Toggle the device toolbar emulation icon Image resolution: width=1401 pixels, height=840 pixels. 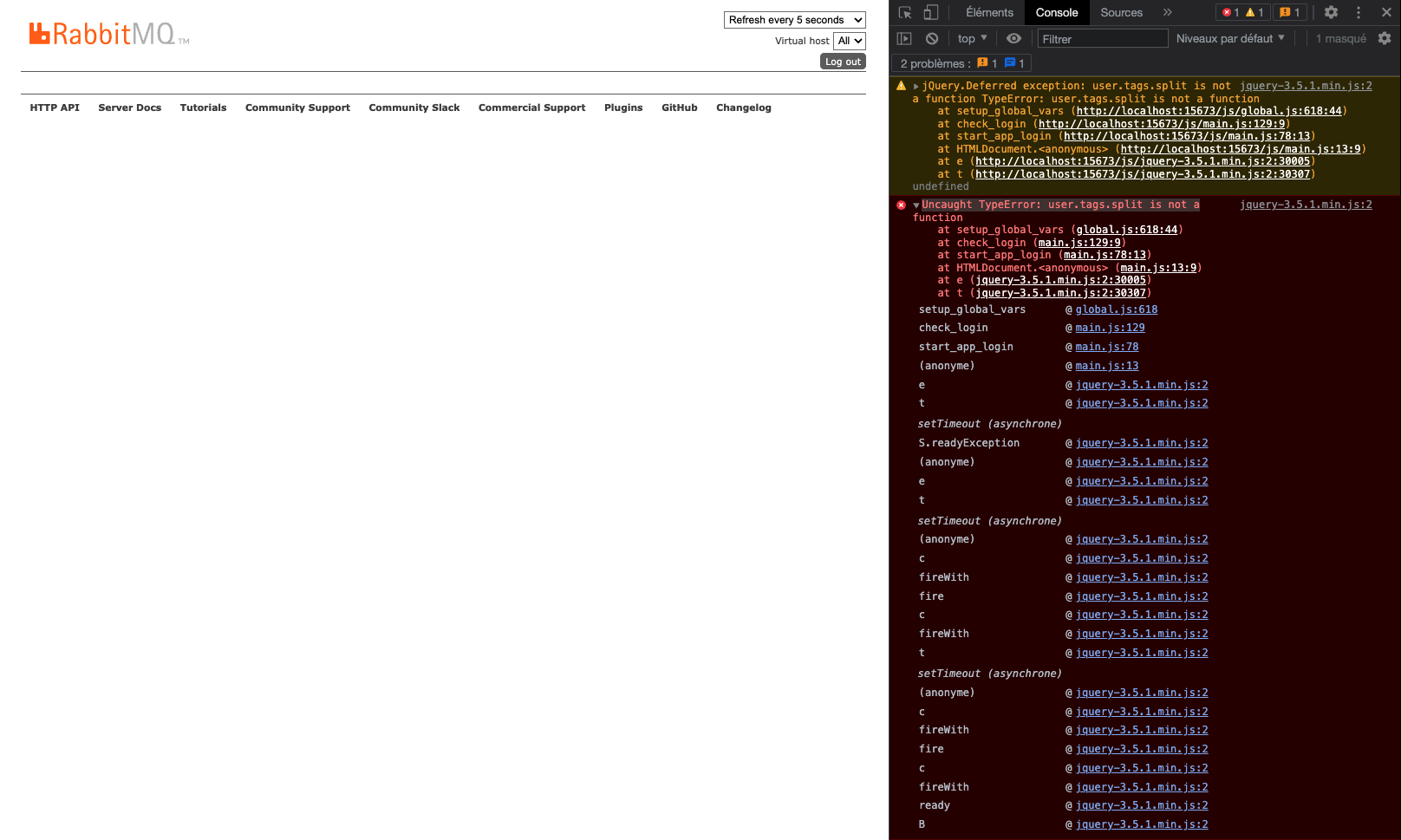[x=929, y=12]
